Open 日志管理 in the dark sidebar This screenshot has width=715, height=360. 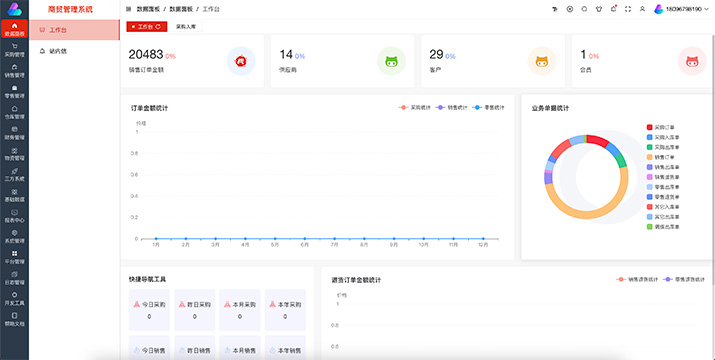15,278
